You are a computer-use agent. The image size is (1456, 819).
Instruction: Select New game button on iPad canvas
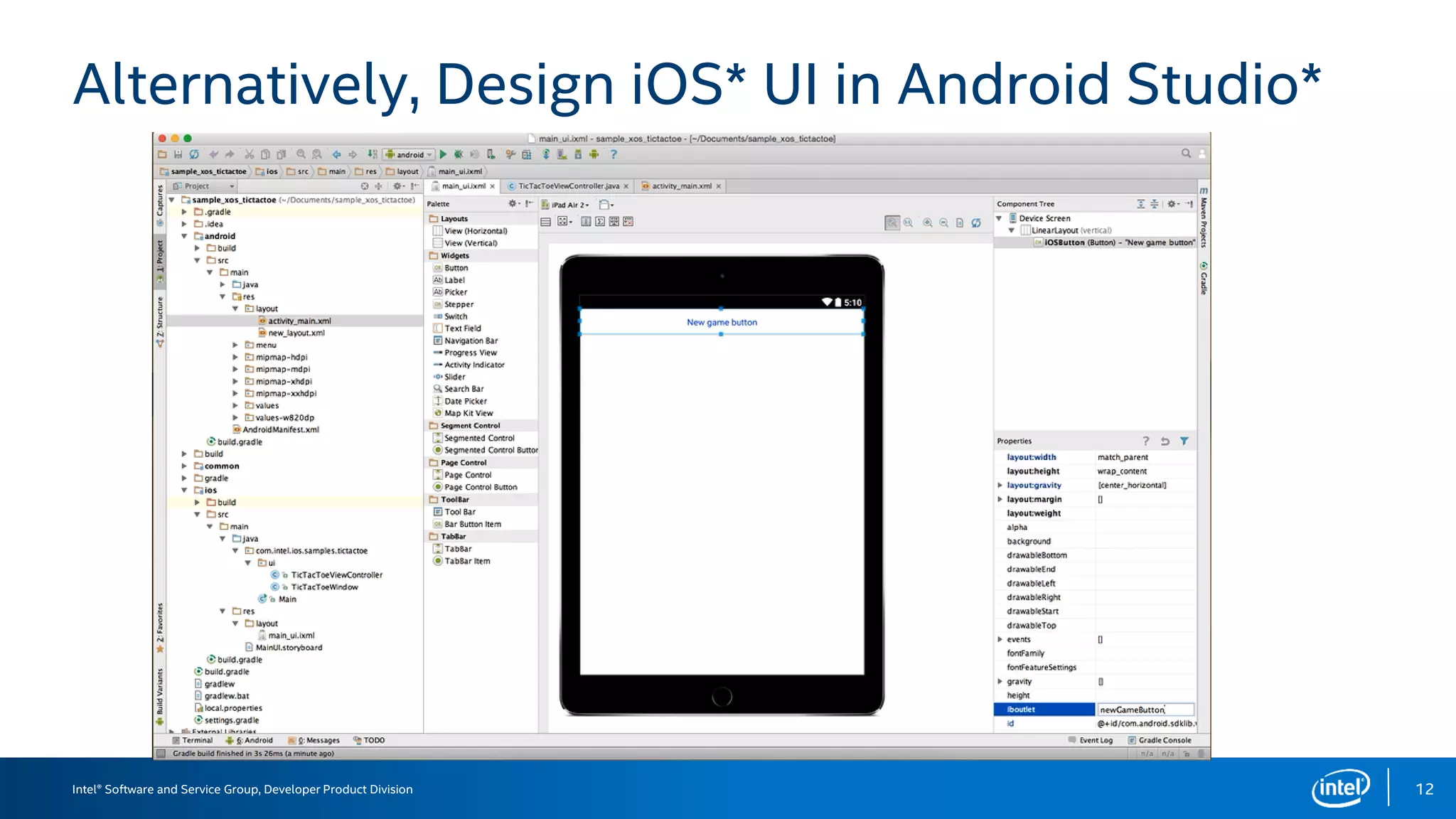722,322
